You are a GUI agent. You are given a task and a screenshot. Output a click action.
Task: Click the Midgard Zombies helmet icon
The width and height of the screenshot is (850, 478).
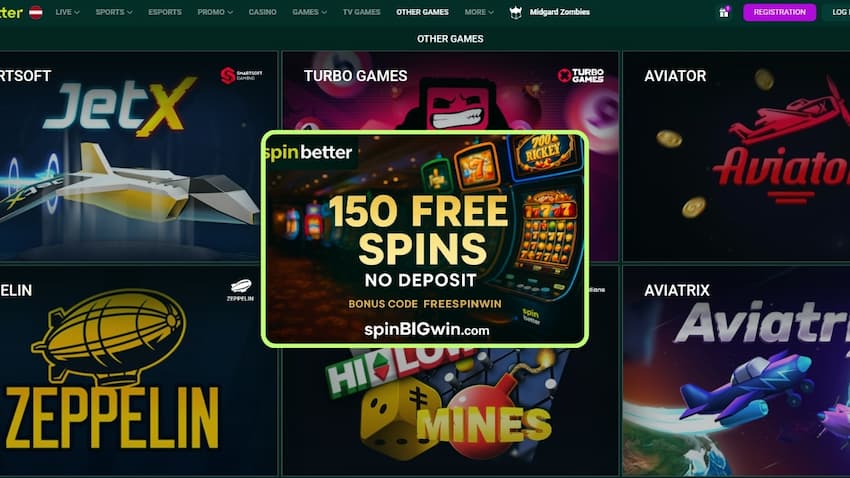pos(516,12)
